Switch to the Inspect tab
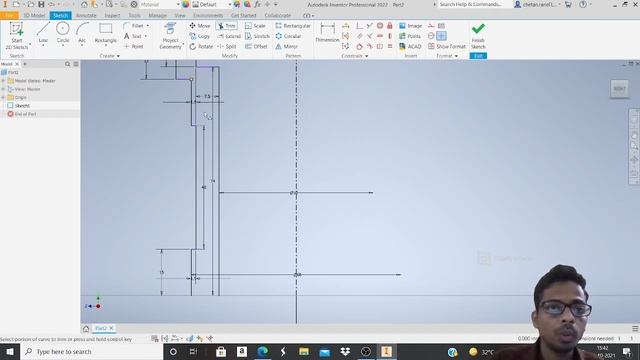 [112, 16]
